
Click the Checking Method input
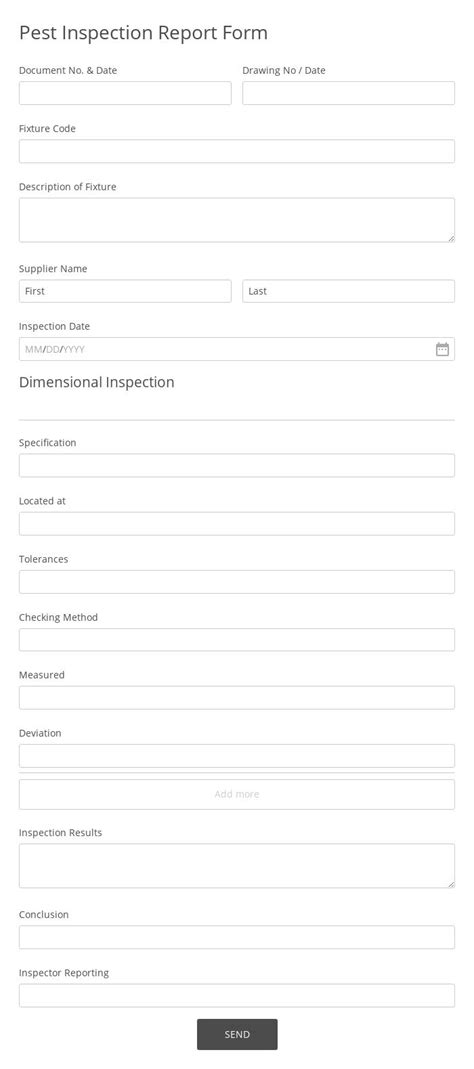(x=237, y=640)
